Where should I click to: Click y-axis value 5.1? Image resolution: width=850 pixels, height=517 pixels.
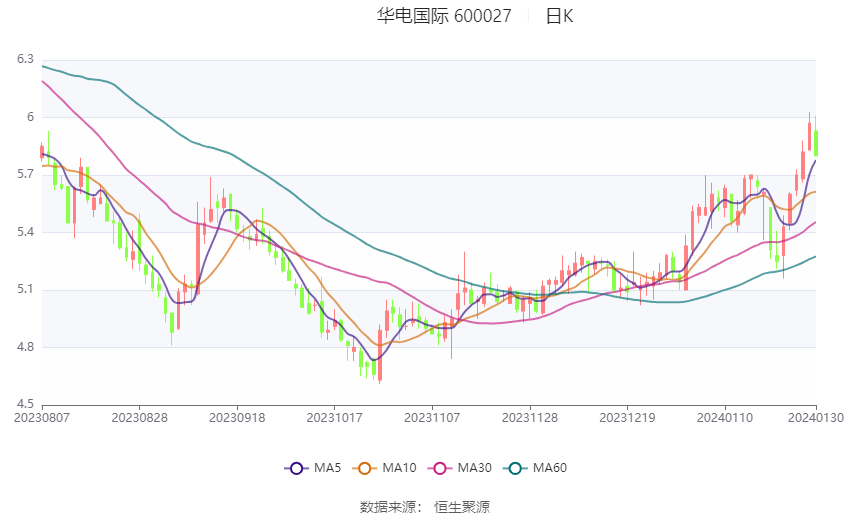pyautogui.click(x=25, y=289)
